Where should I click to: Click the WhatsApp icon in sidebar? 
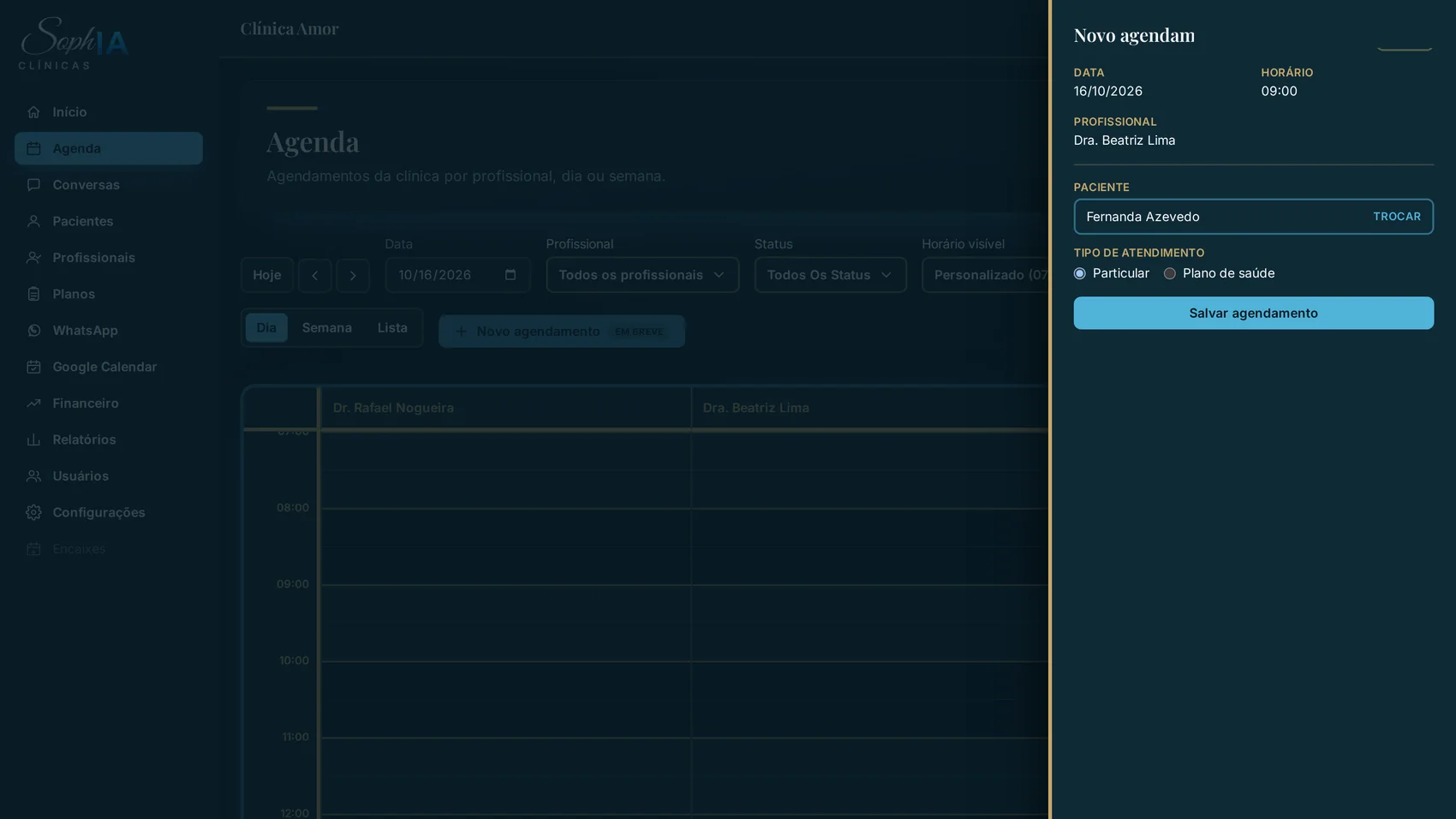pyautogui.click(x=33, y=331)
